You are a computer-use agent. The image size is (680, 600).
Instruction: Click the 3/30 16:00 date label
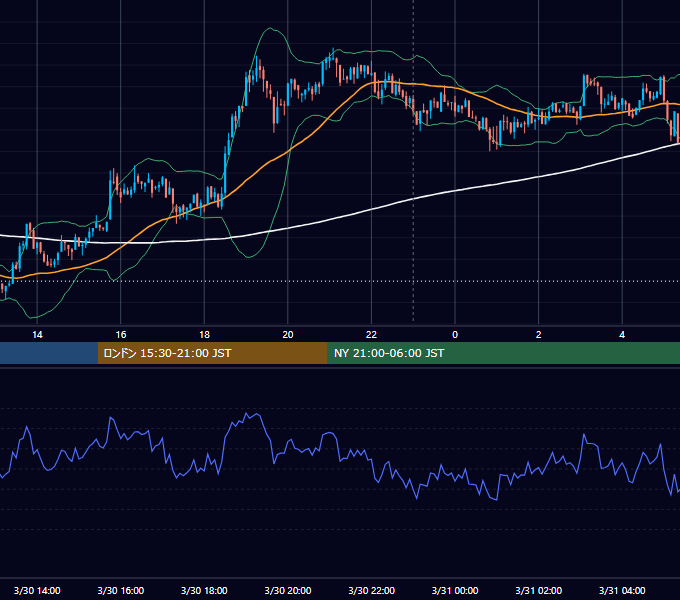[x=121, y=590]
